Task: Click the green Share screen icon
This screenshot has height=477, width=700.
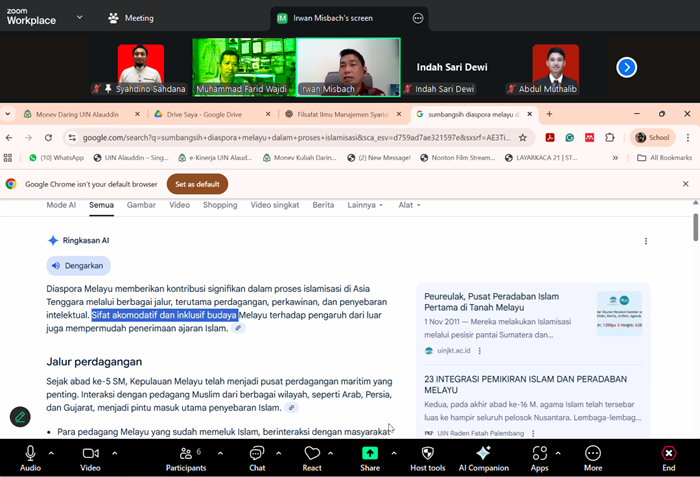Action: [370, 453]
